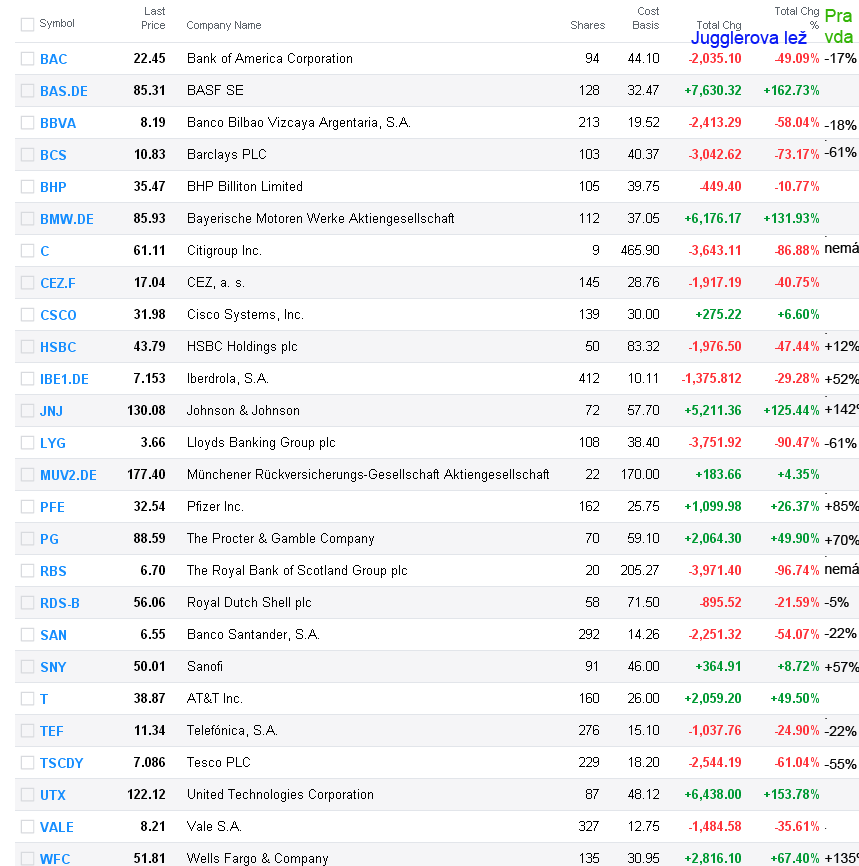Viewport: 859px width, 866px height.
Task: Click the -96.74% change for RBS
Action: (797, 571)
